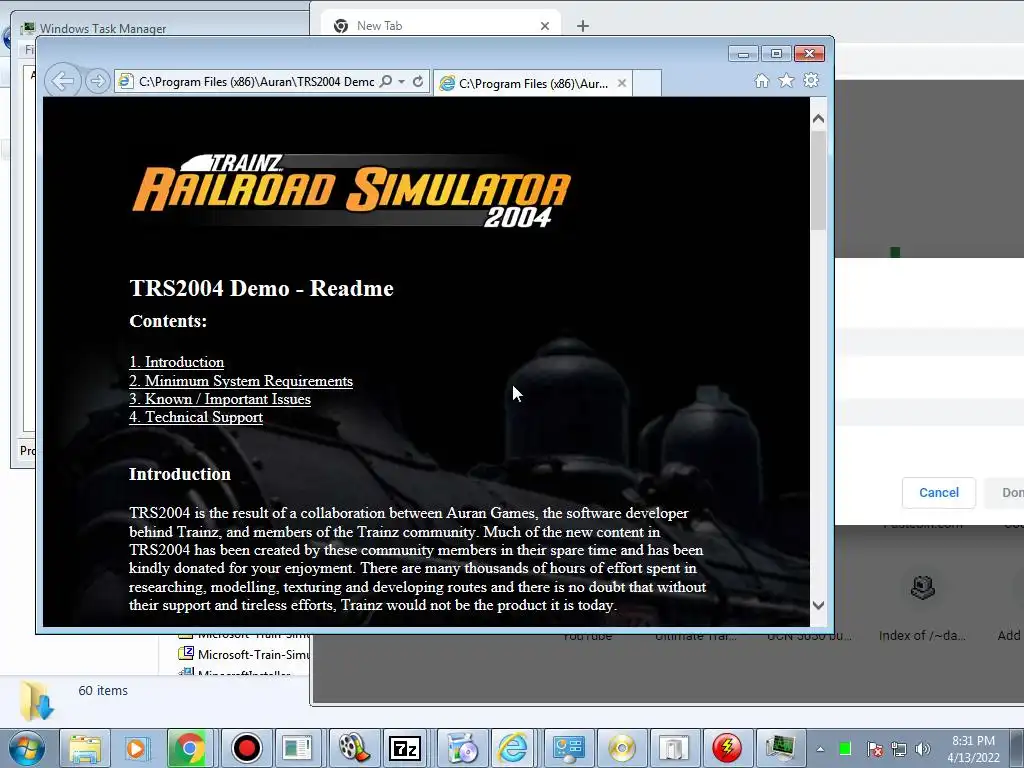The width and height of the screenshot is (1024, 768).
Task: Launch Windows Media Player from the taskbar
Action: (137, 748)
